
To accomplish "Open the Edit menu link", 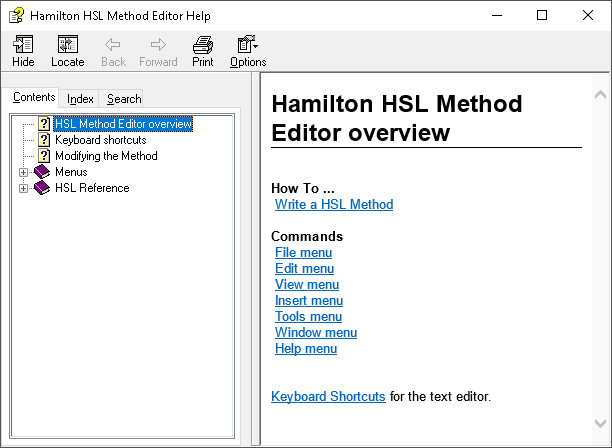I will pyautogui.click(x=304, y=268).
